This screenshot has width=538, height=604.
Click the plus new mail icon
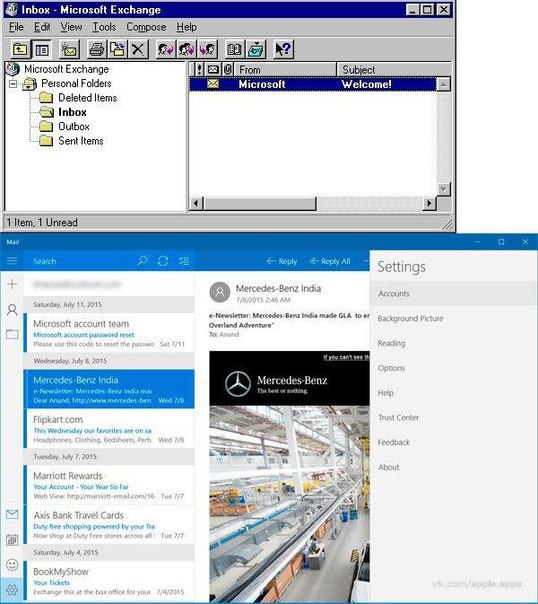[12, 284]
